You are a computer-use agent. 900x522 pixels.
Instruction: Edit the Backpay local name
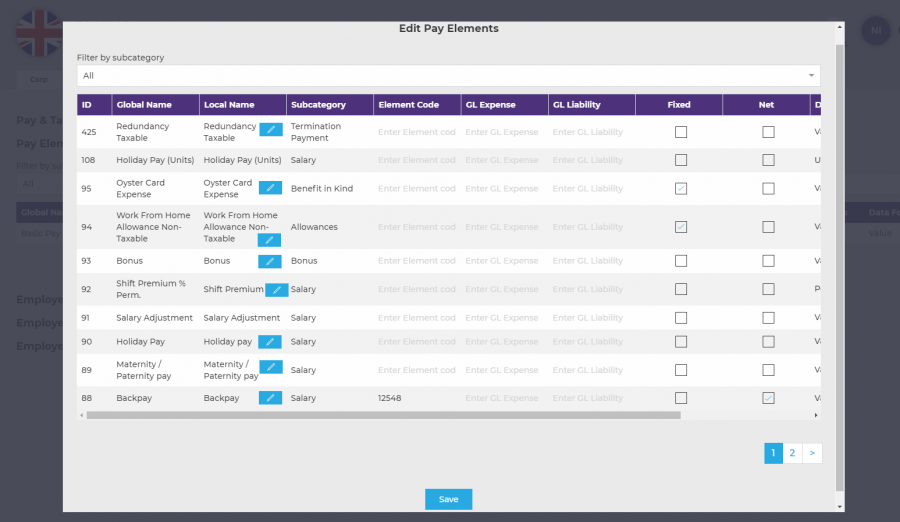[x=270, y=398]
